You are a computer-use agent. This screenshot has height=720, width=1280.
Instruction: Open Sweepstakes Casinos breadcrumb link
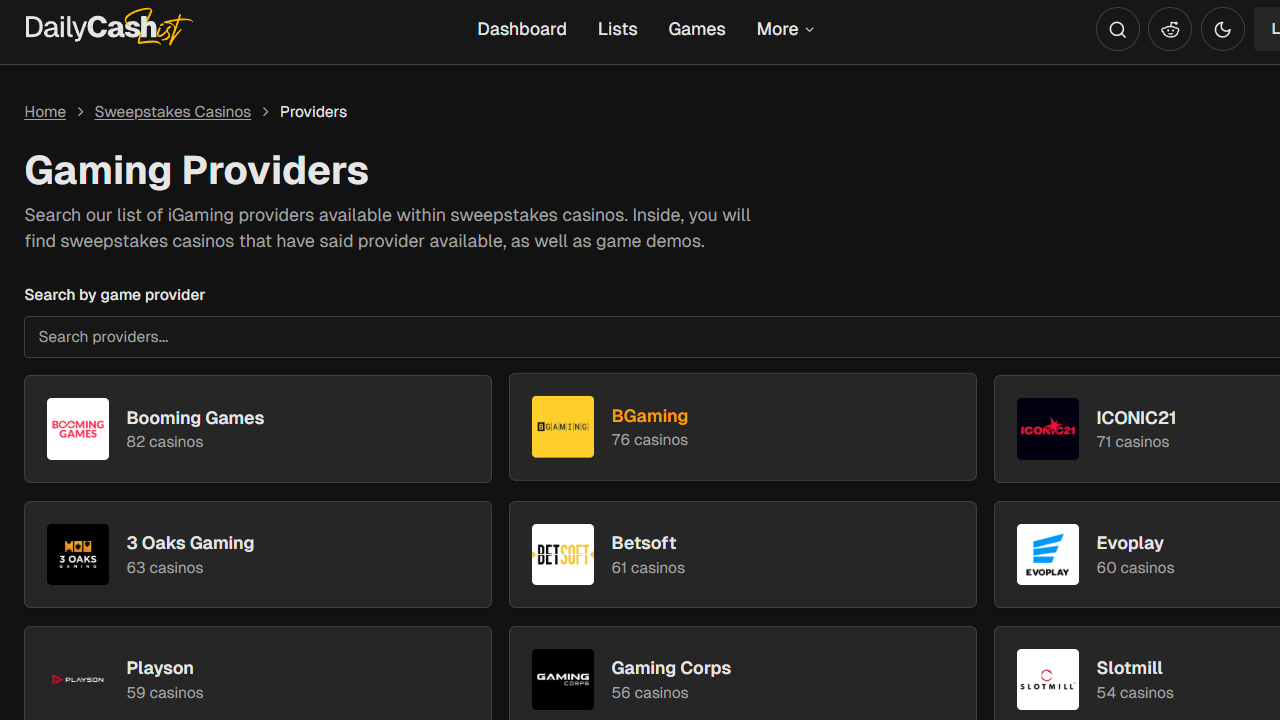click(173, 112)
